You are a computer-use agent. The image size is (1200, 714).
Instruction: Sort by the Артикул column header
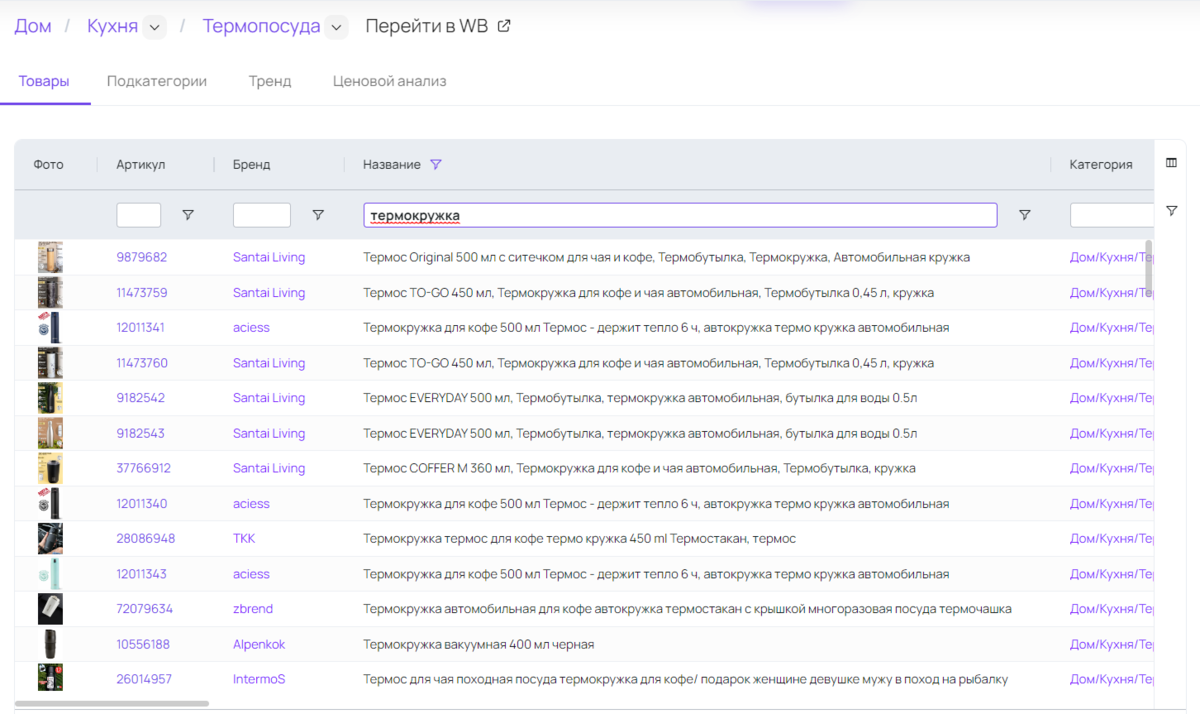[x=141, y=165]
